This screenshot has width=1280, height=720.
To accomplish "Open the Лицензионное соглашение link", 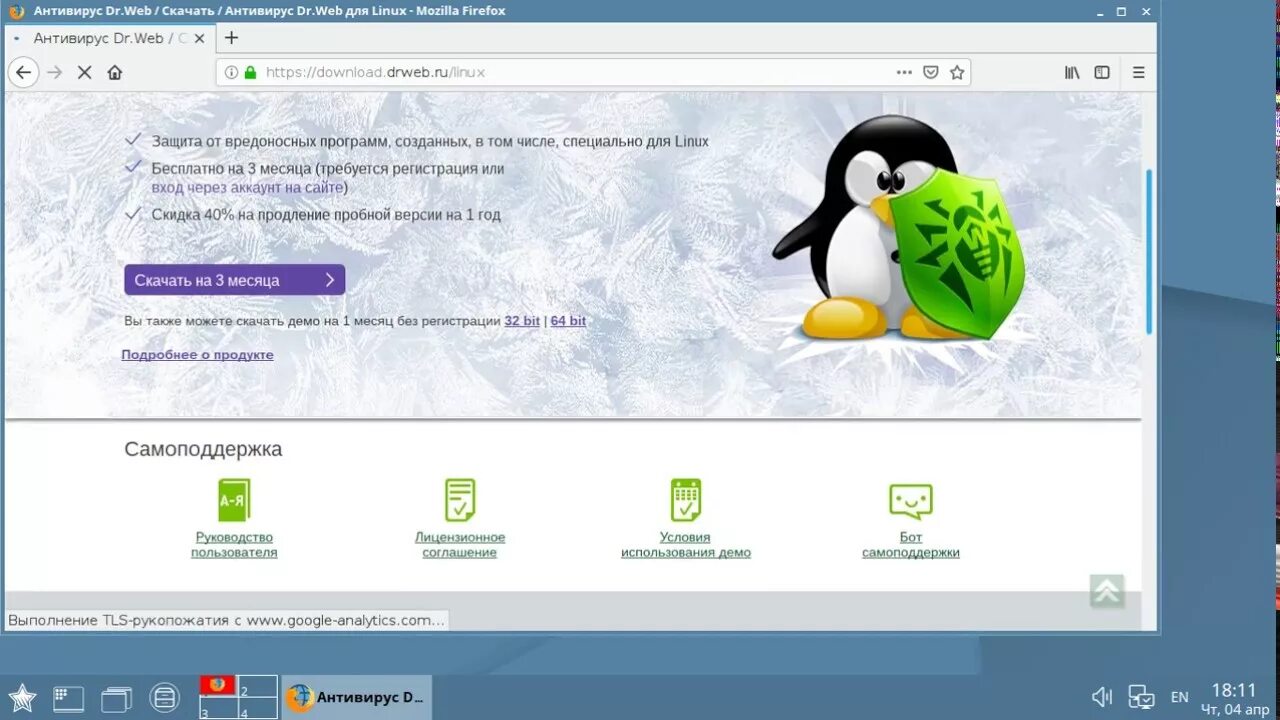I will pyautogui.click(x=460, y=545).
